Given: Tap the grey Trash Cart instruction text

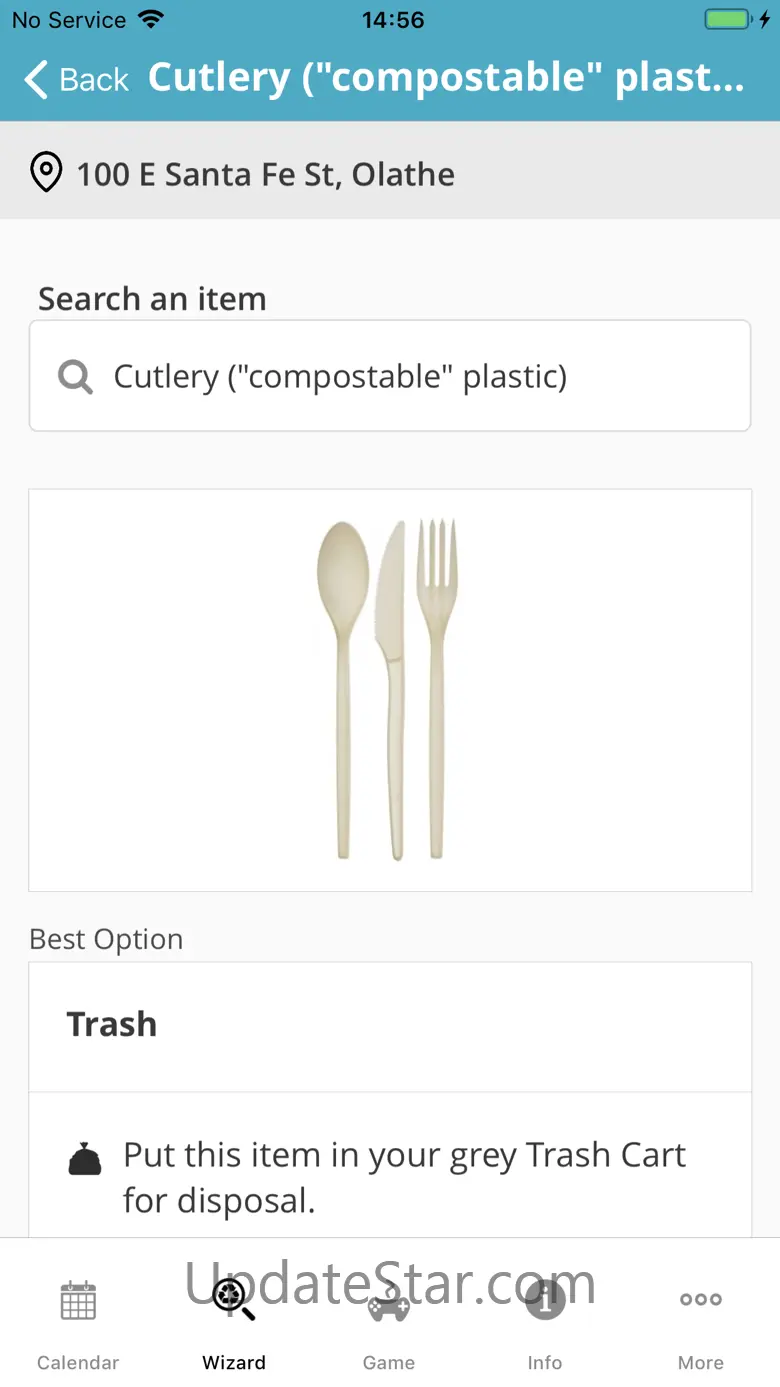Looking at the screenshot, I should click(404, 1177).
